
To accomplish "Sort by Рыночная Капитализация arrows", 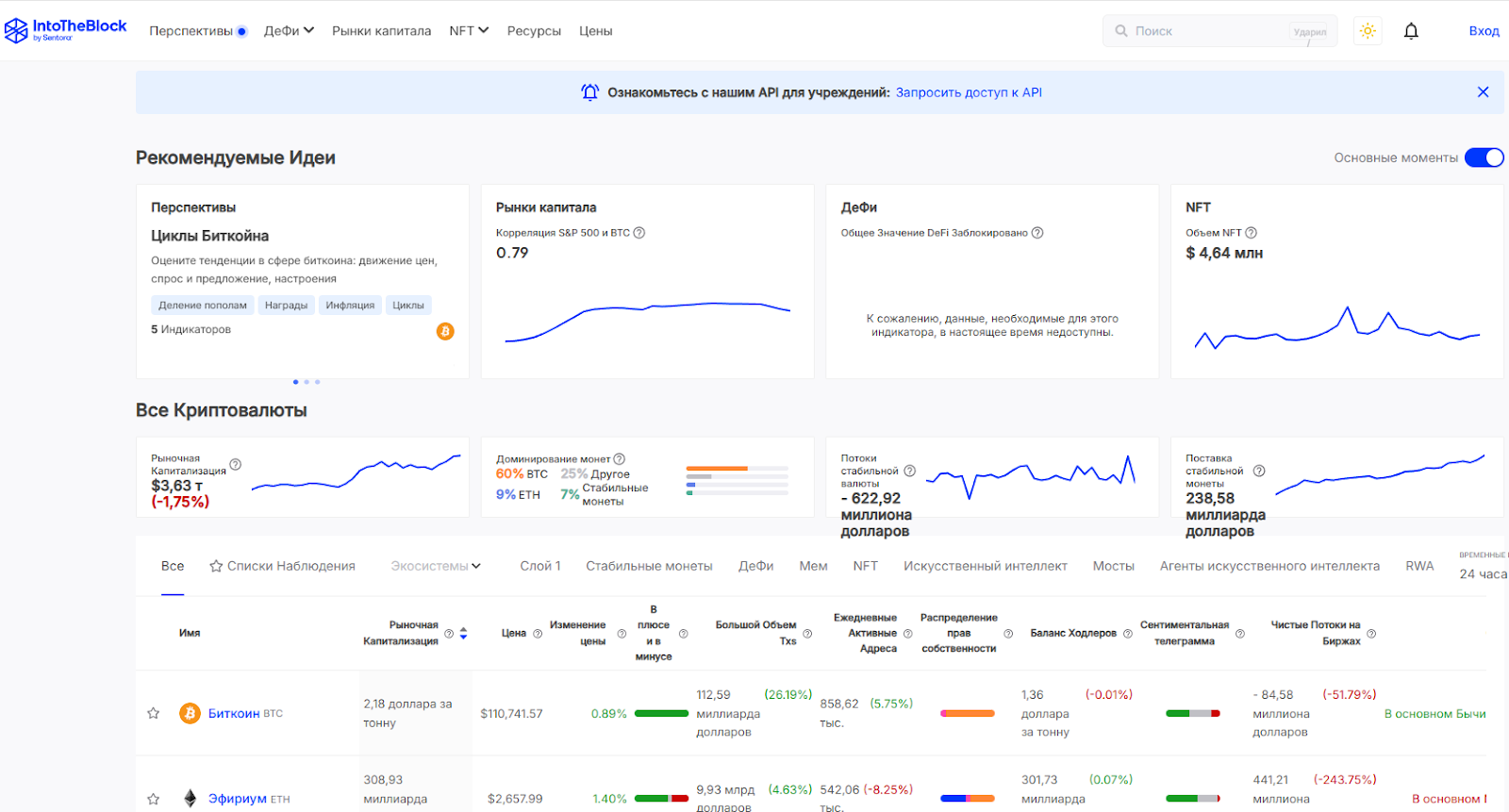I will point(463,634).
